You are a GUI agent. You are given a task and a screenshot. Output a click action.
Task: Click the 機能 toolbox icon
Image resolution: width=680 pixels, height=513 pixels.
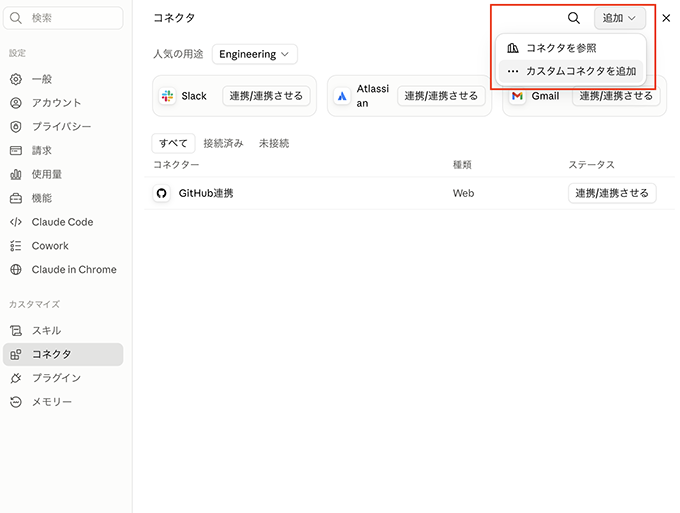click(x=16, y=198)
